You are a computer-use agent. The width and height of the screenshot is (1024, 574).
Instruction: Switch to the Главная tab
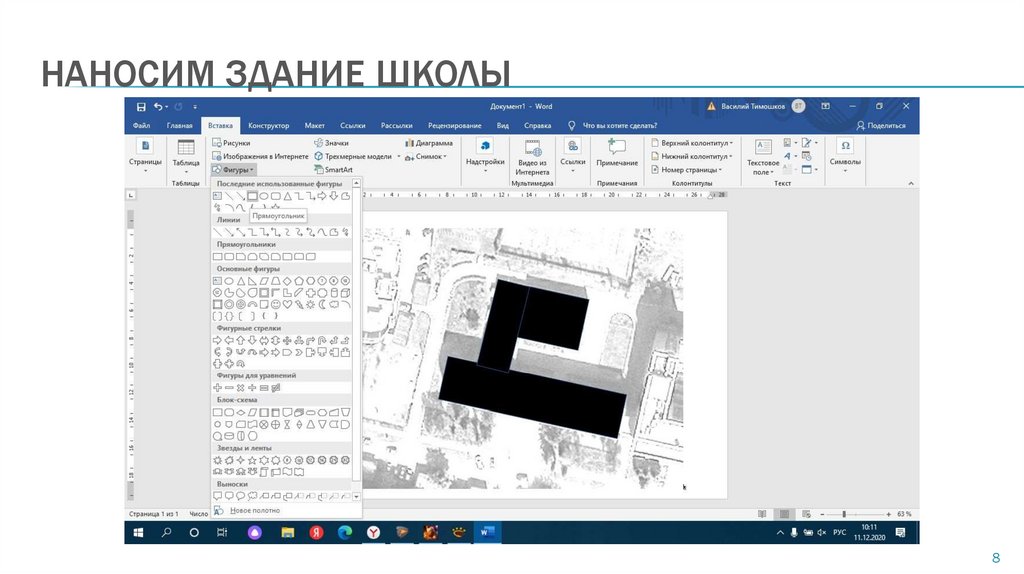pos(180,125)
